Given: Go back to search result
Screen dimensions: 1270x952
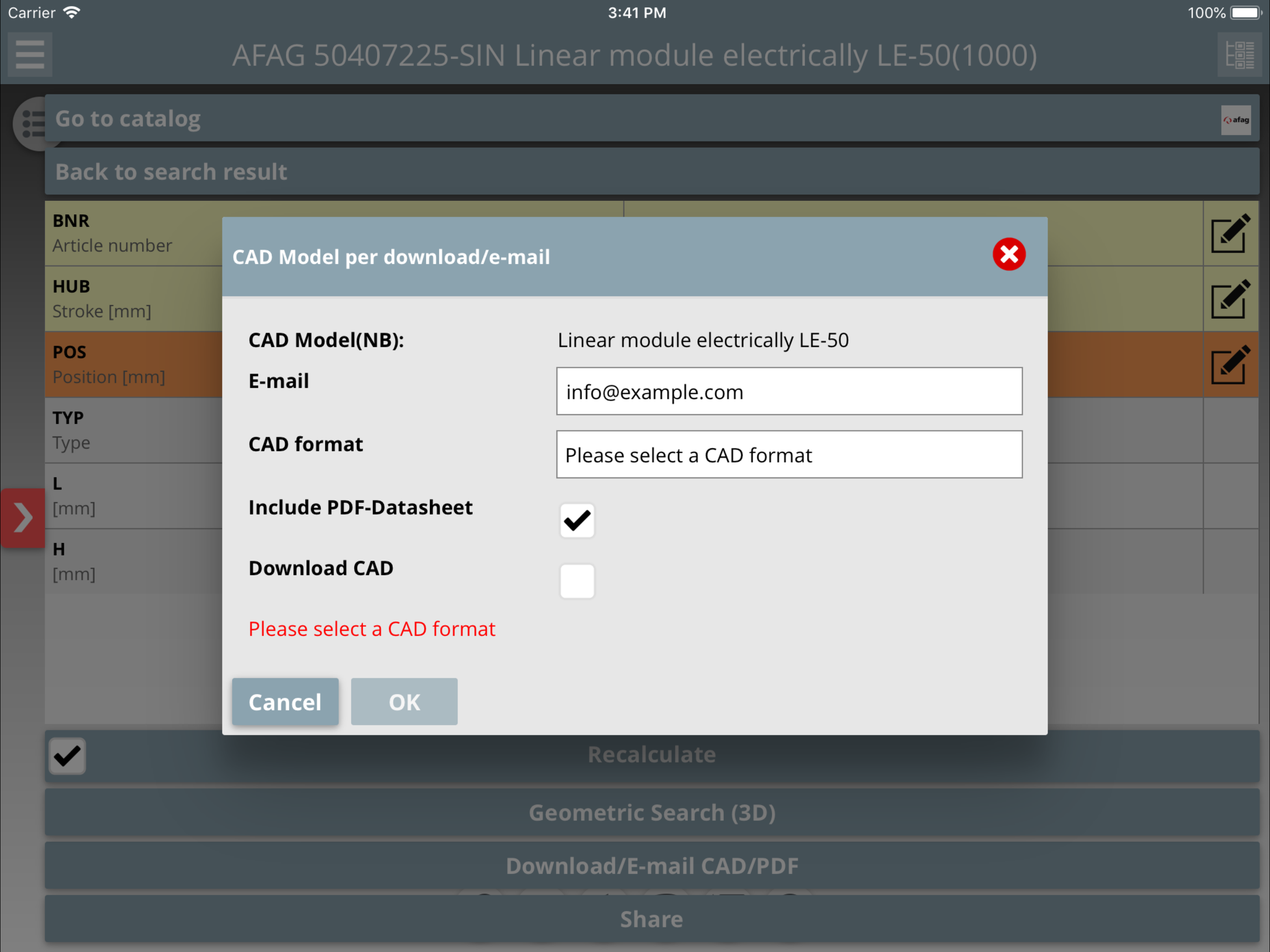Looking at the screenshot, I should click(652, 172).
